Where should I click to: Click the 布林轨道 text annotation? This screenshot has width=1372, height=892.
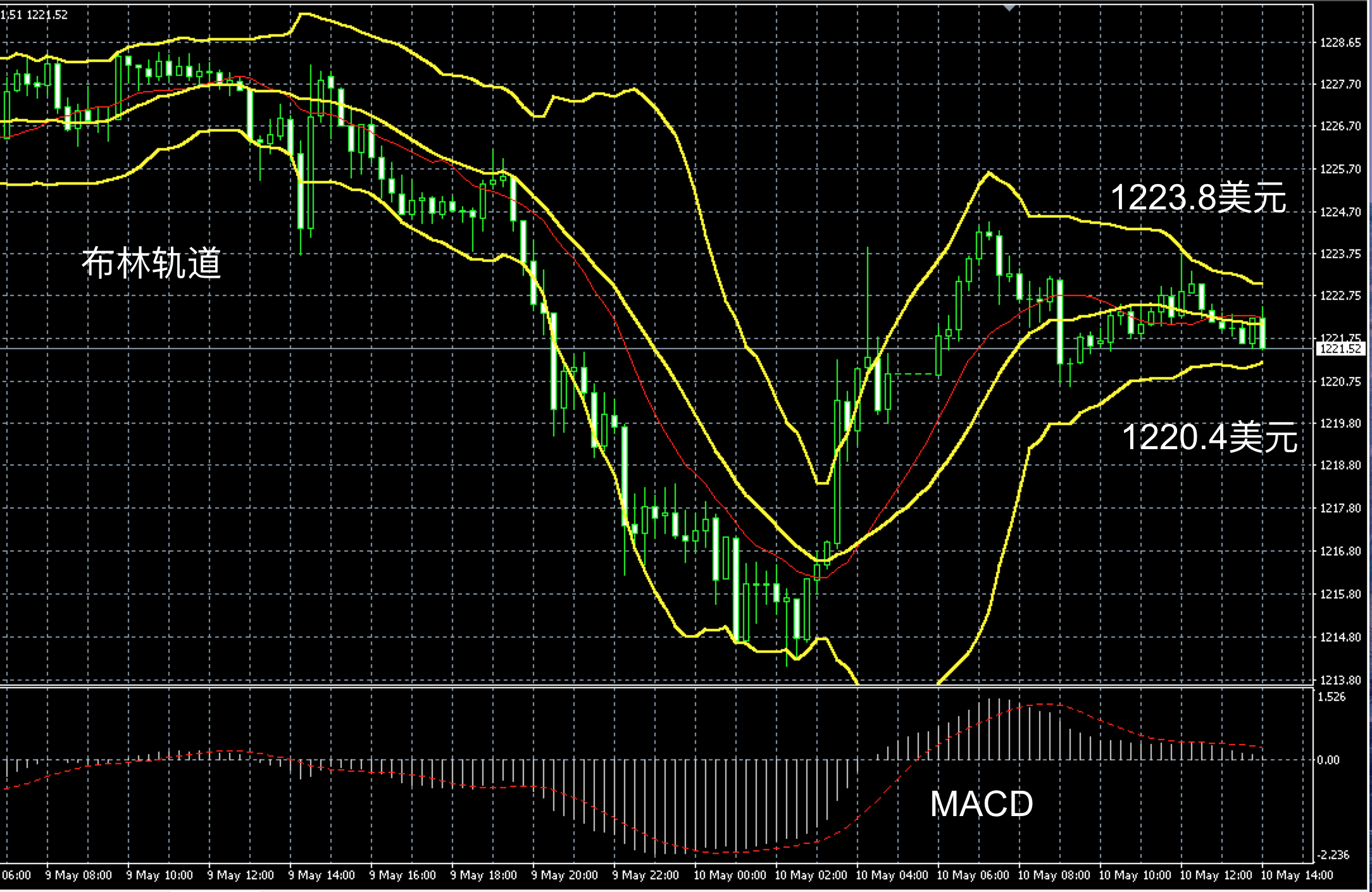pos(151,263)
